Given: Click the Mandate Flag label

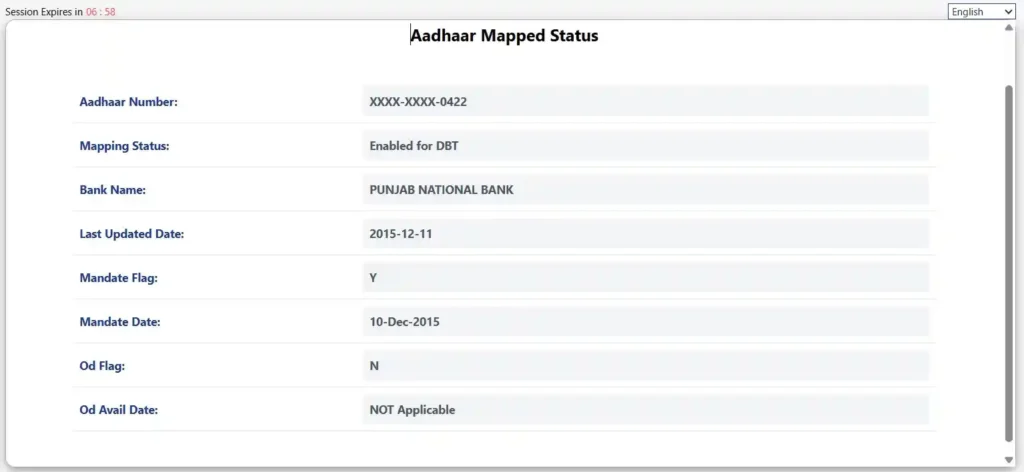Looking at the screenshot, I should coord(118,278).
